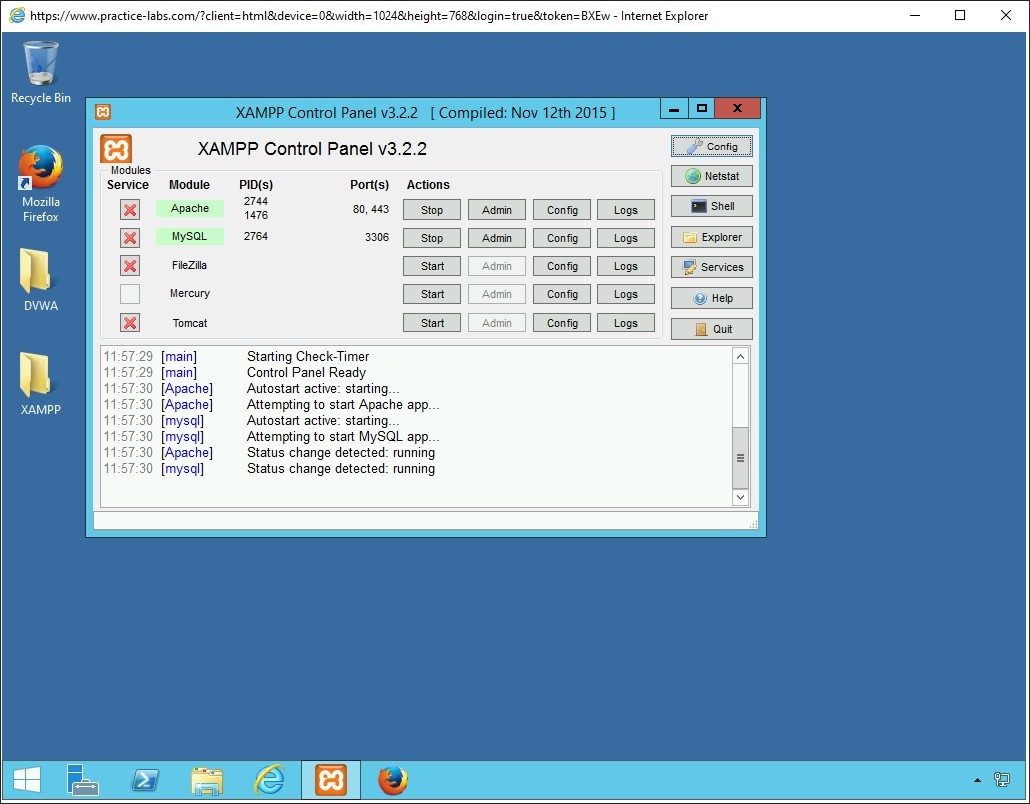The image size is (1030, 804).
Task: Open the XAMPP Shell
Action: (711, 206)
